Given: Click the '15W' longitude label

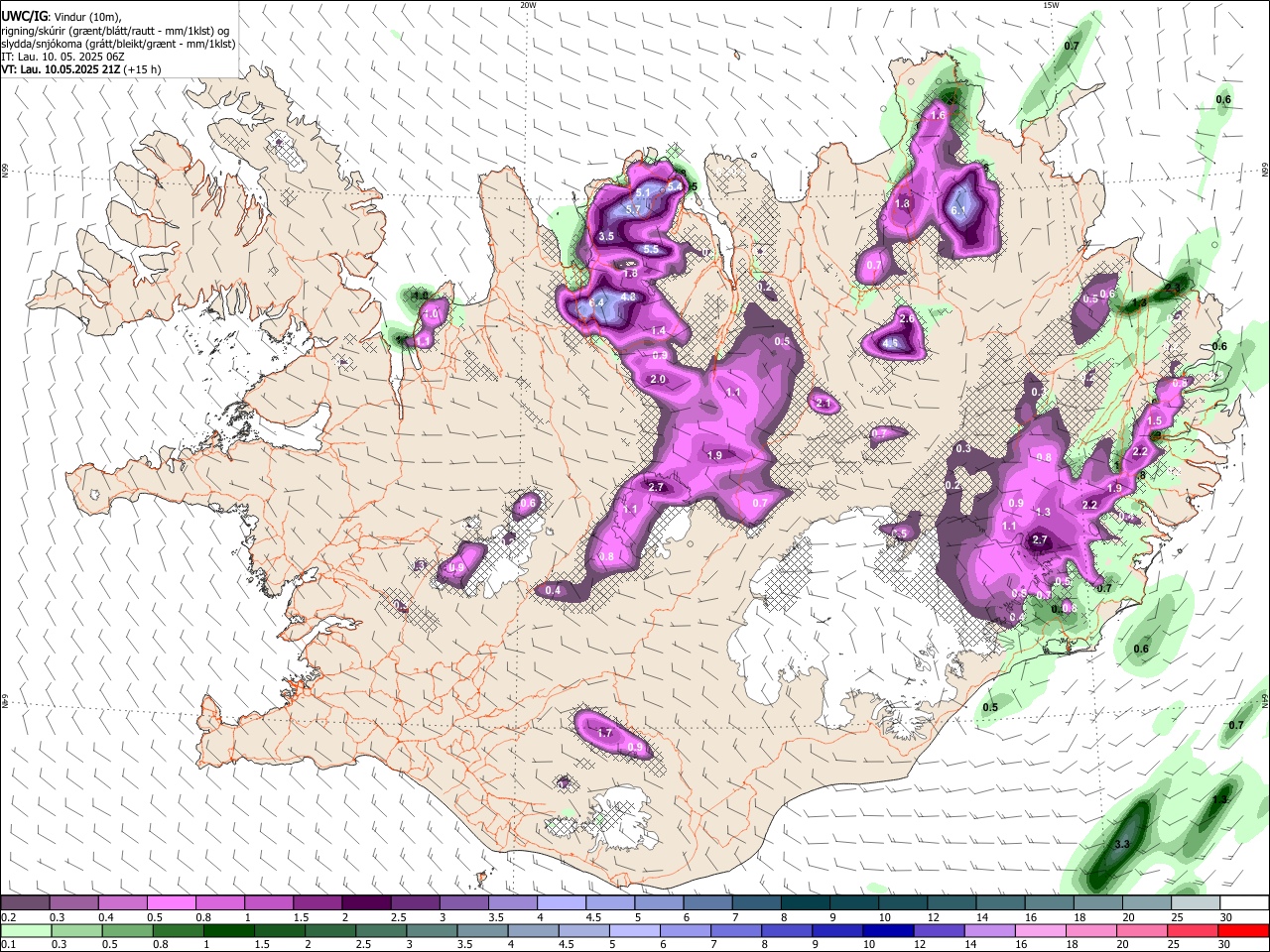Looking at the screenshot, I should [x=1051, y=5].
